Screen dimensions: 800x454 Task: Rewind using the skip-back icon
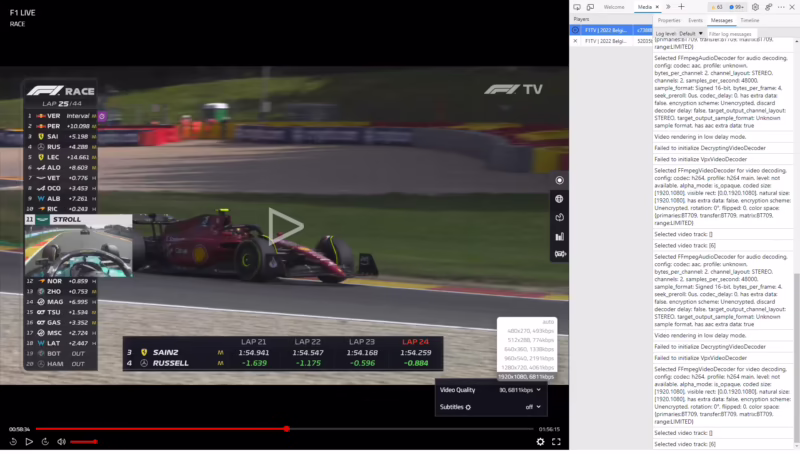(13, 442)
